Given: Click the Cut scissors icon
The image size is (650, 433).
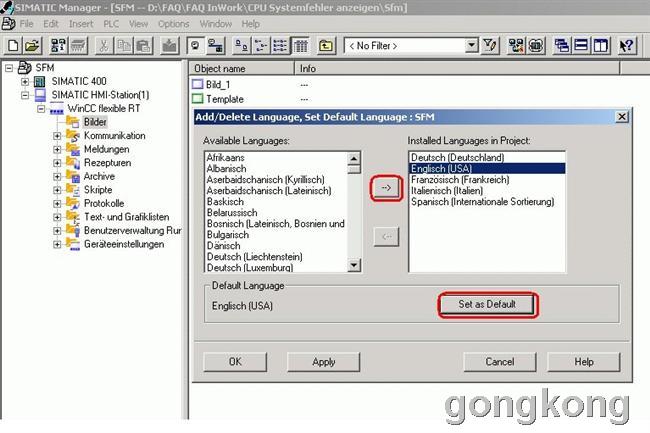Looking at the screenshot, I should pos(104,46).
